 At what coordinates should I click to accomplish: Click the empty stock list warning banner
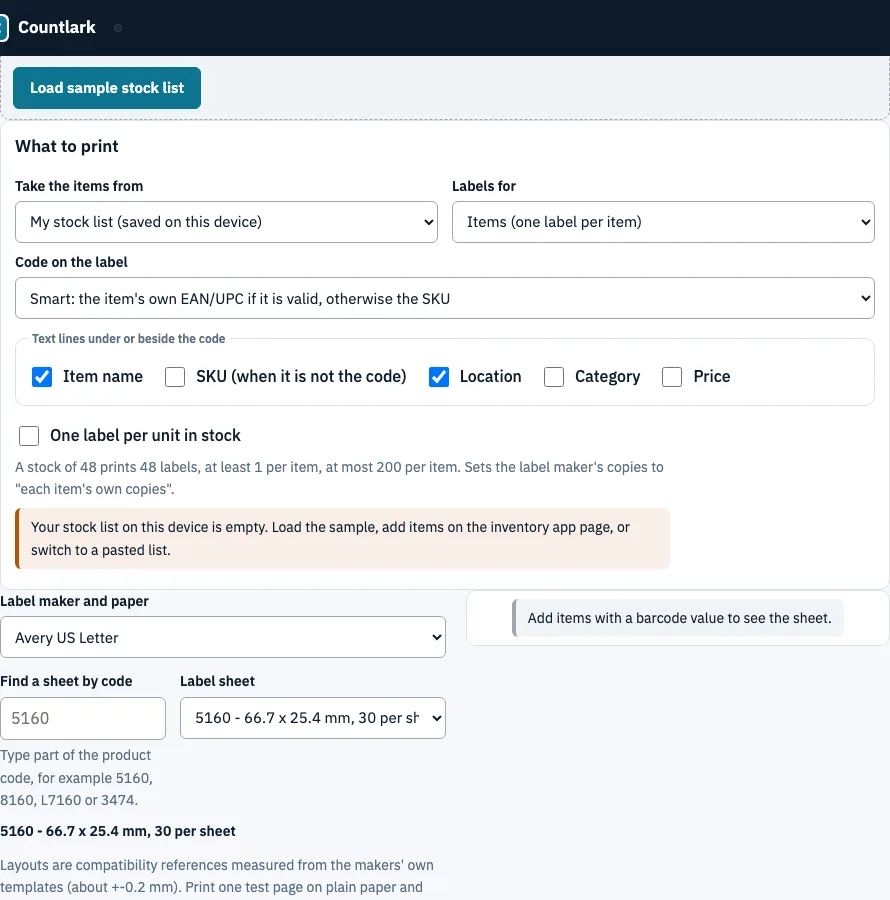(x=343, y=538)
